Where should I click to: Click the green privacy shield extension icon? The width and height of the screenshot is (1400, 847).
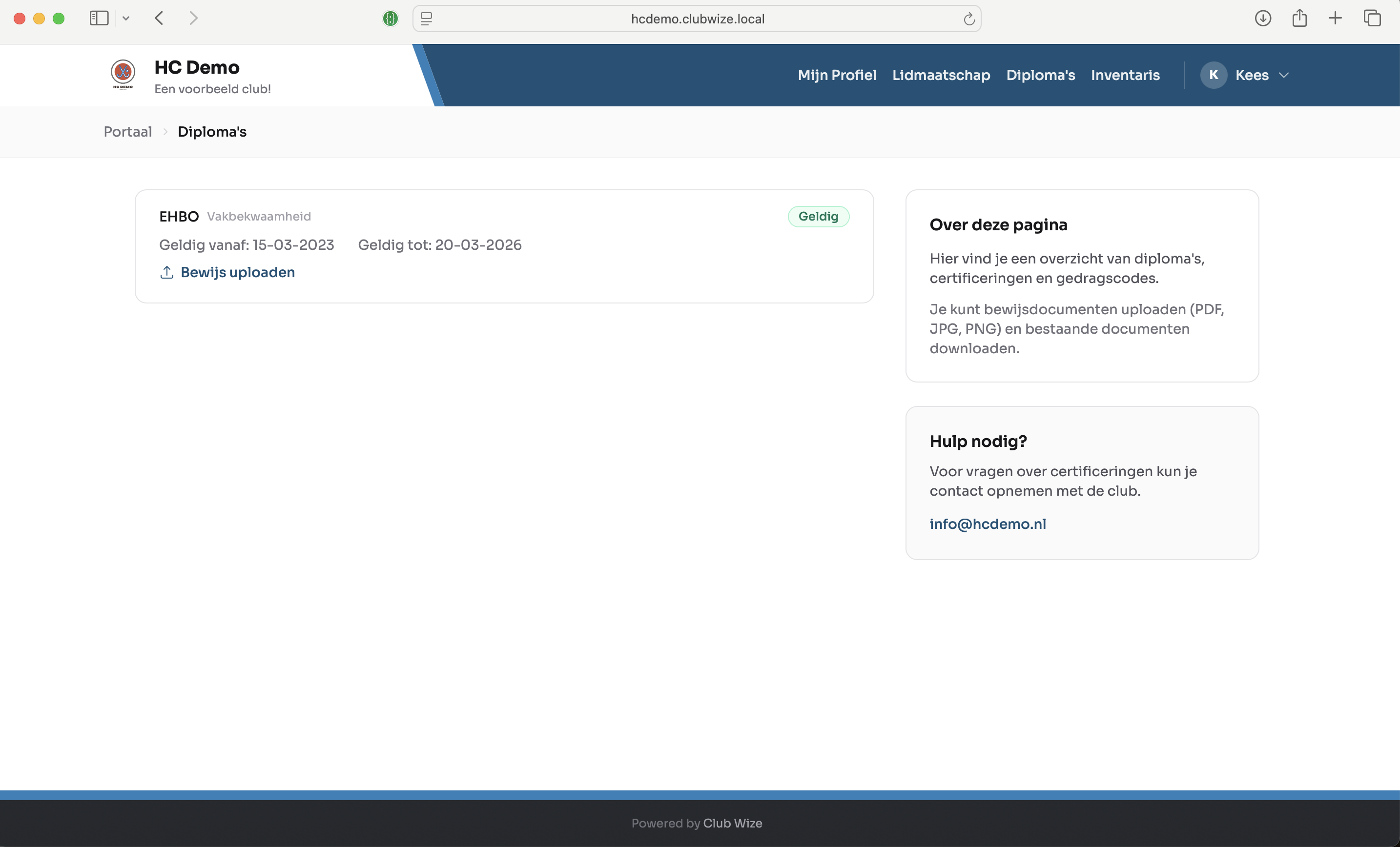pyautogui.click(x=391, y=19)
